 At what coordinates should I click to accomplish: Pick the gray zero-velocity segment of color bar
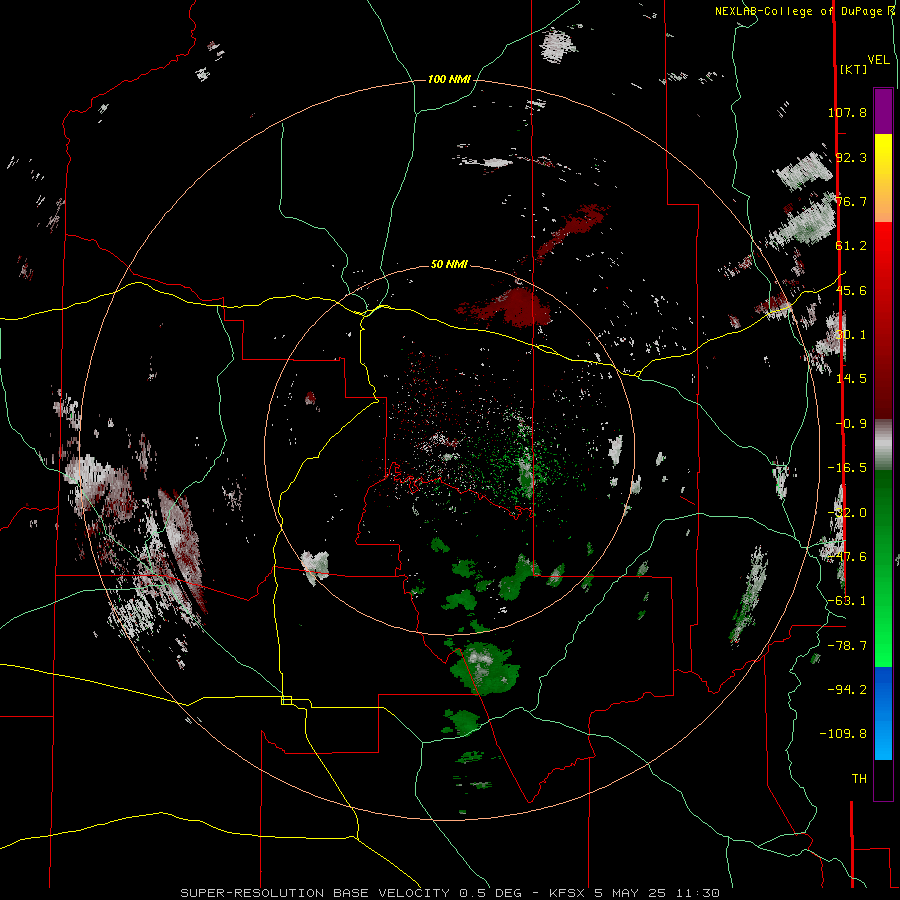coord(883,445)
